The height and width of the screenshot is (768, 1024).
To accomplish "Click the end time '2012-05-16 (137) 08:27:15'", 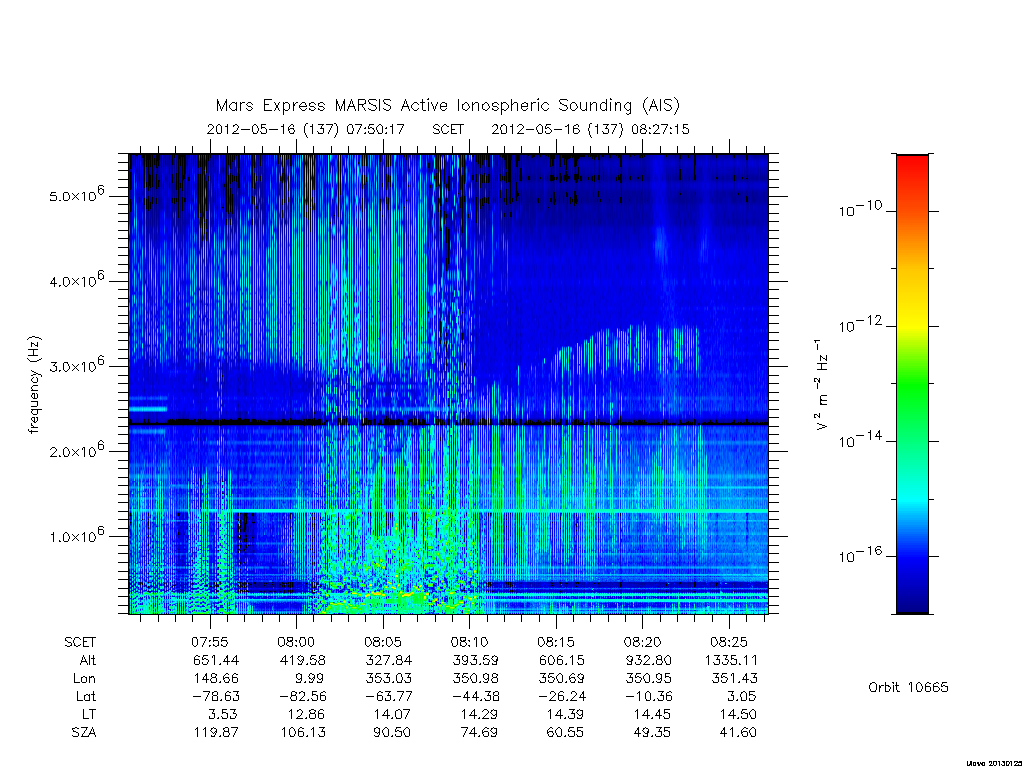I will 590,129.
